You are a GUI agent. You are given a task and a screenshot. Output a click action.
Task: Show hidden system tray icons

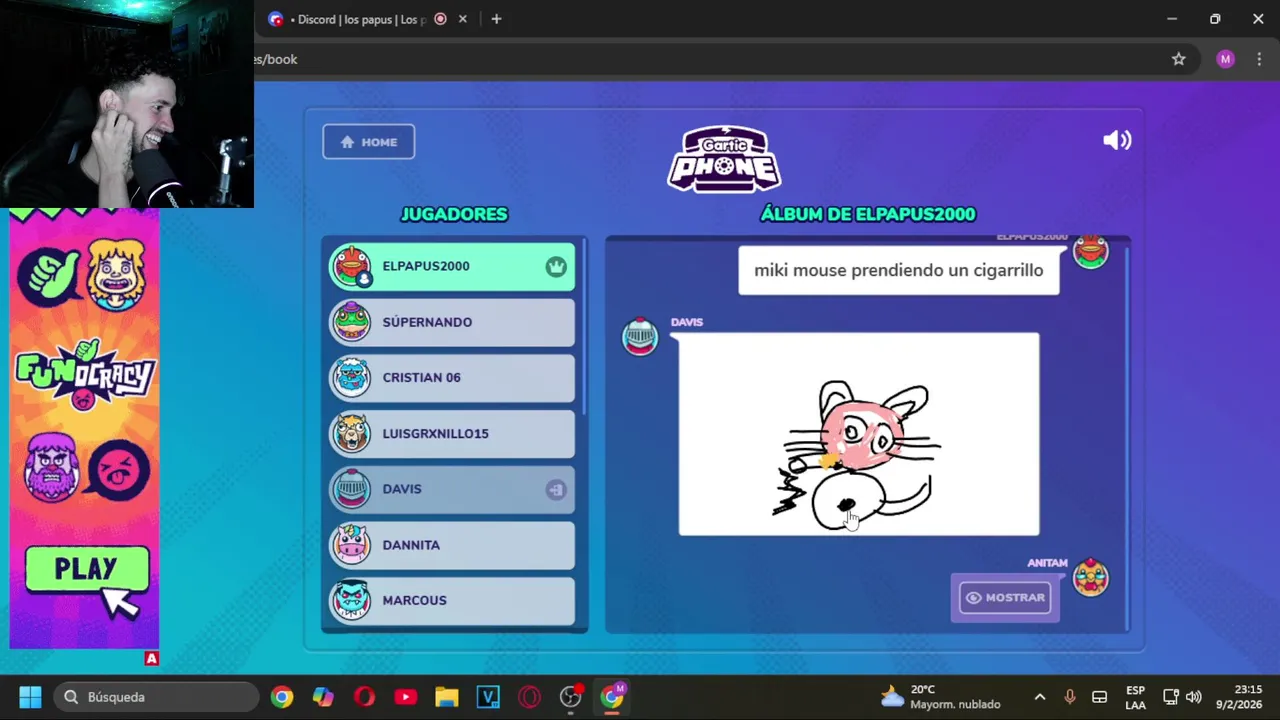1039,697
